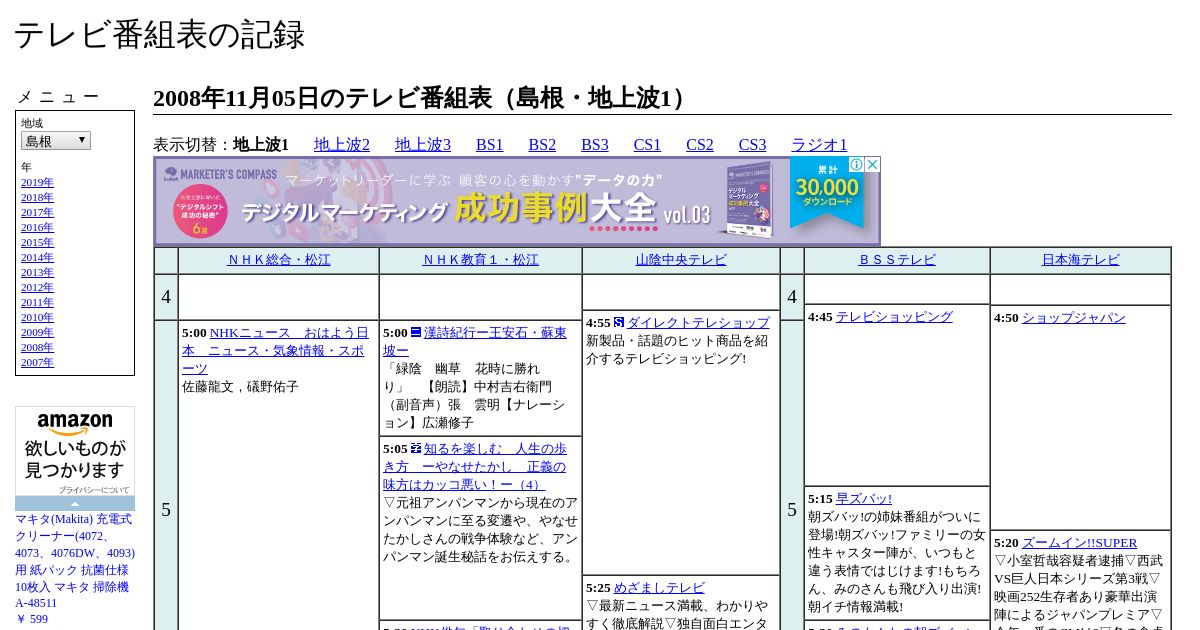Open the 漢詩紀行ー王安石・蘇東坡ー program link
The width and height of the screenshot is (1200, 630).
[475, 341]
